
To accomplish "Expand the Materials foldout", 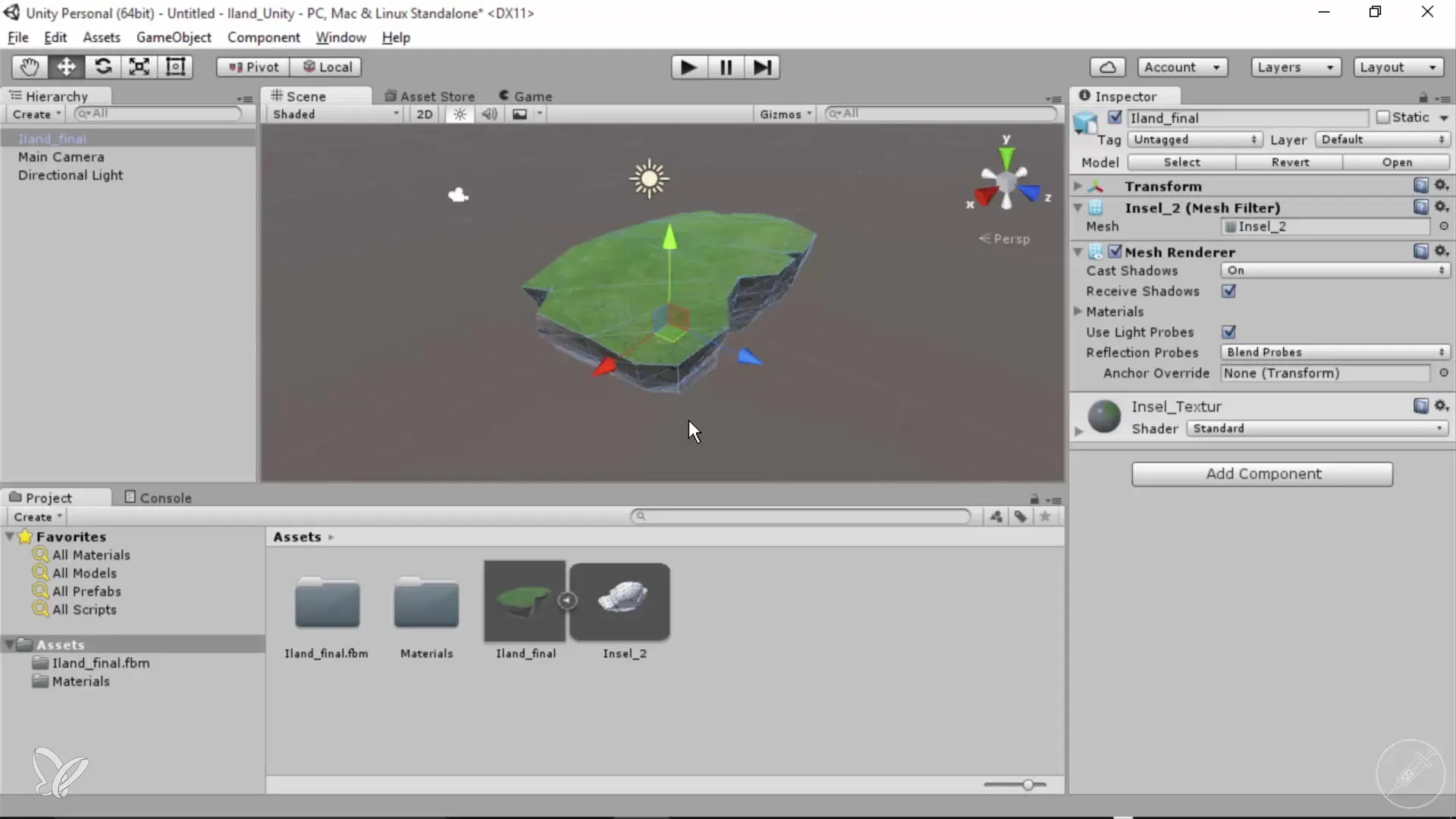I will tap(1078, 311).
